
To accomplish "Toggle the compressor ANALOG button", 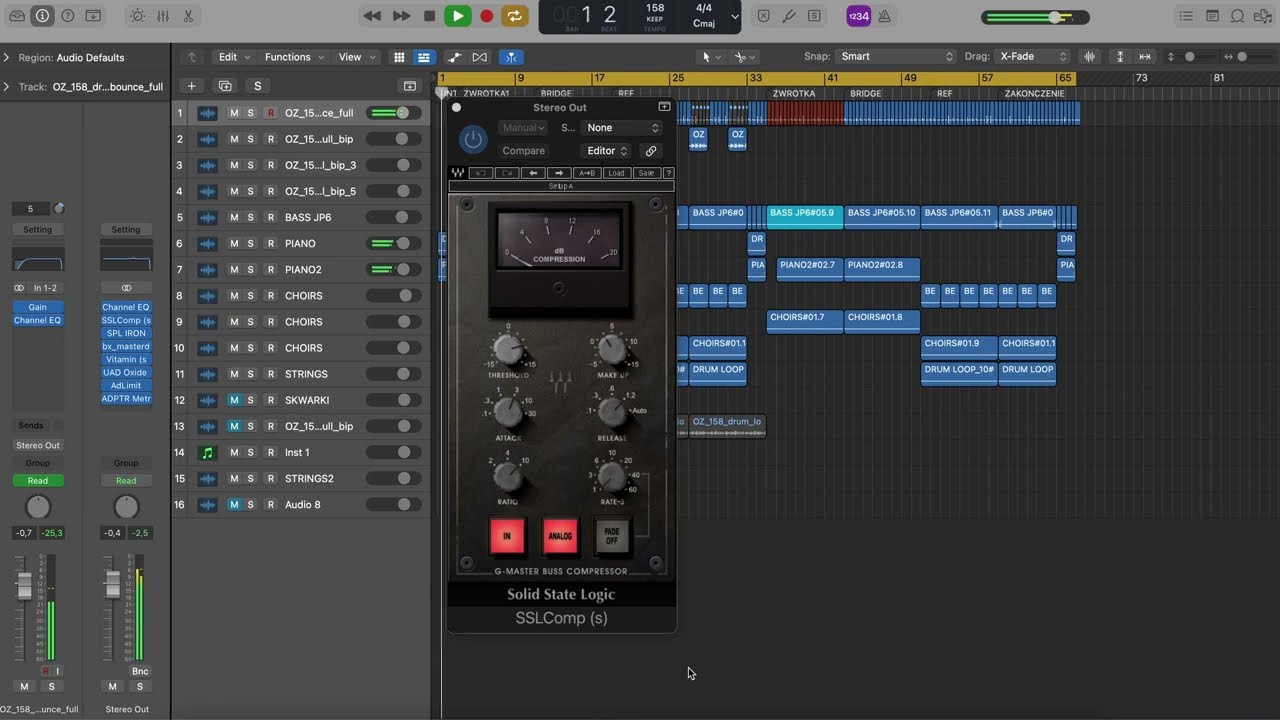I will (560, 536).
